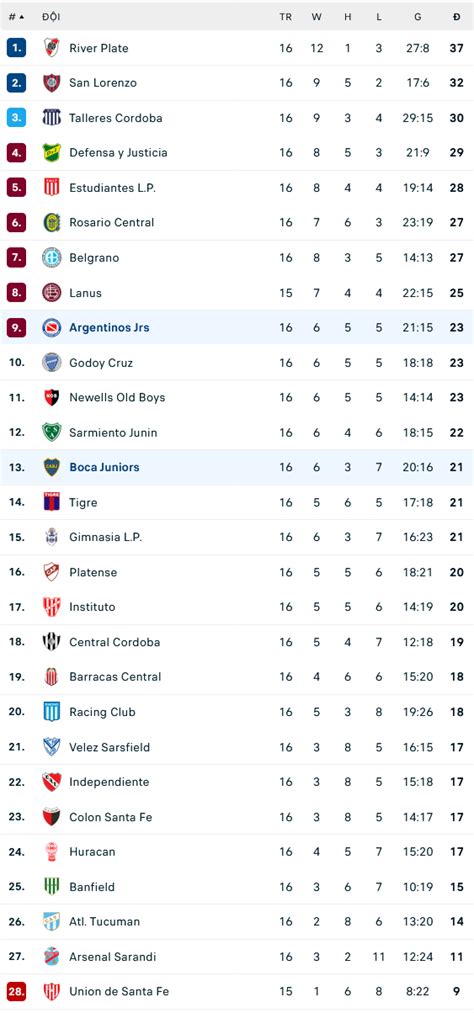Sort table by the G goals column

click(x=418, y=17)
